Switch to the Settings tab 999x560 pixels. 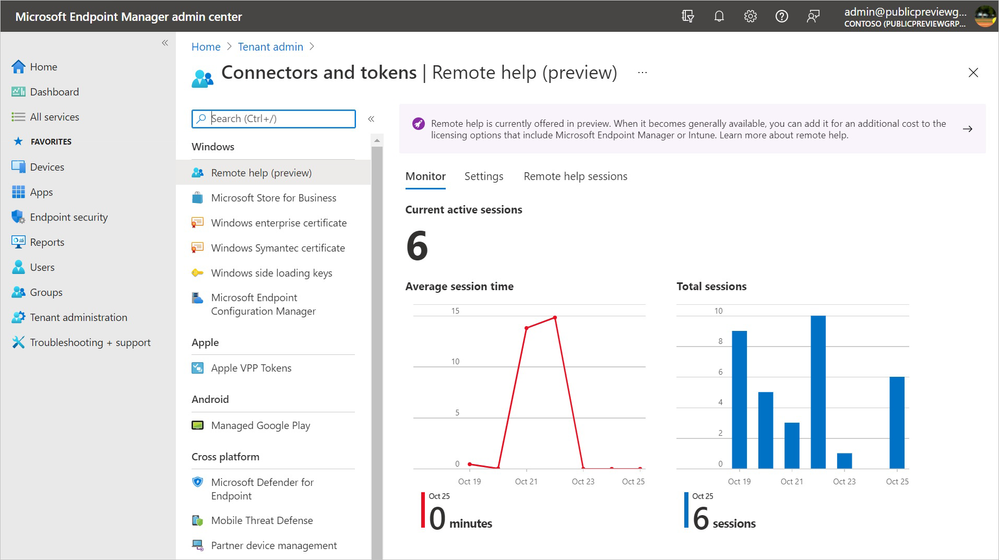pyautogui.click(x=484, y=176)
